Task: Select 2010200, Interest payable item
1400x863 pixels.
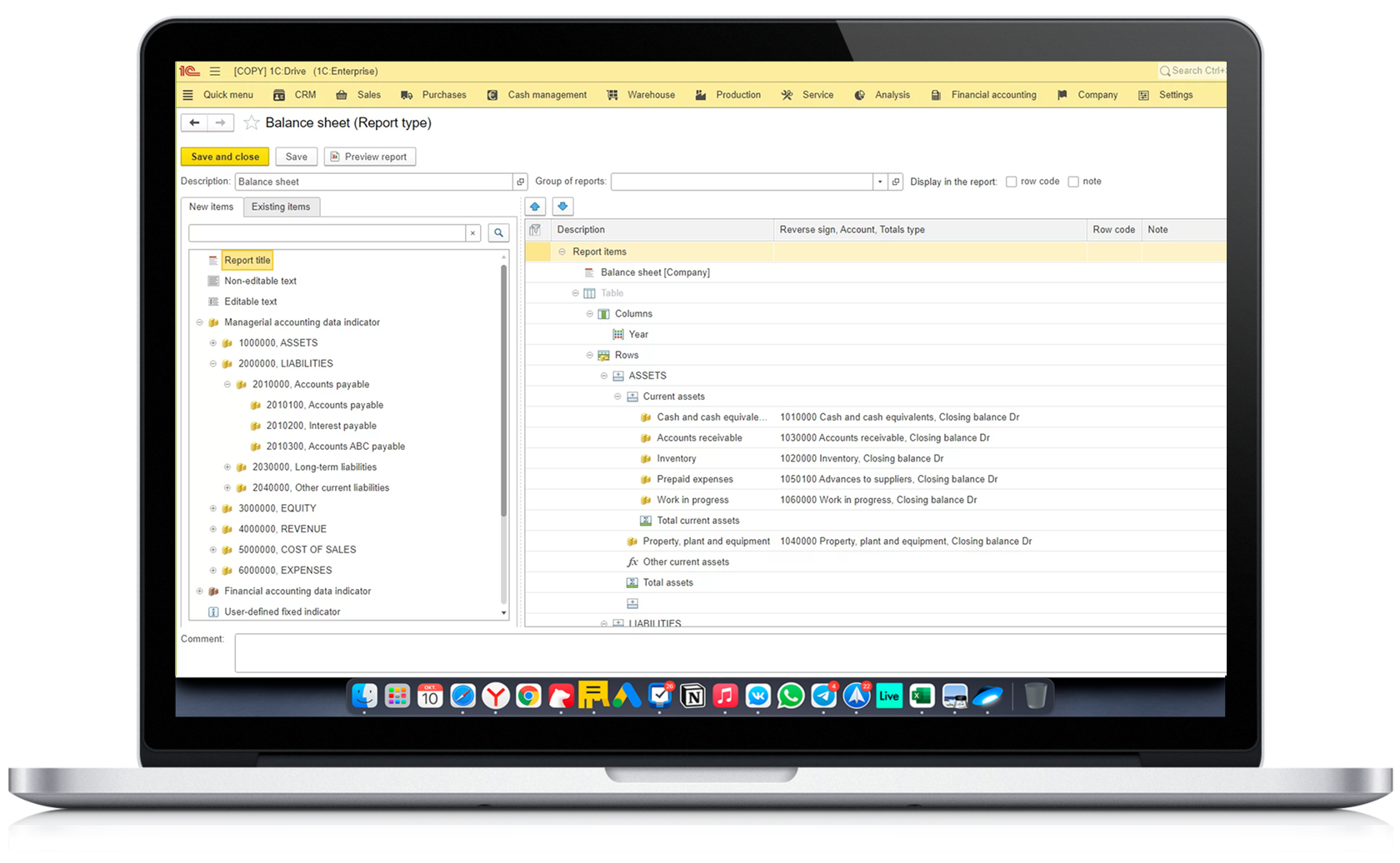Action: 322,426
